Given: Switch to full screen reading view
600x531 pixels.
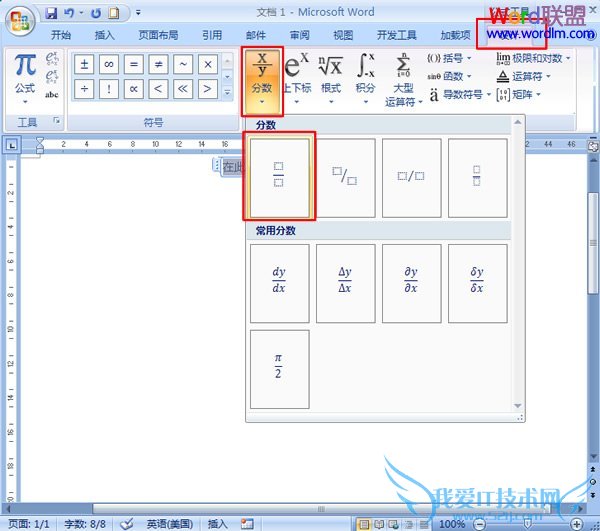Looking at the screenshot, I should click(x=379, y=524).
